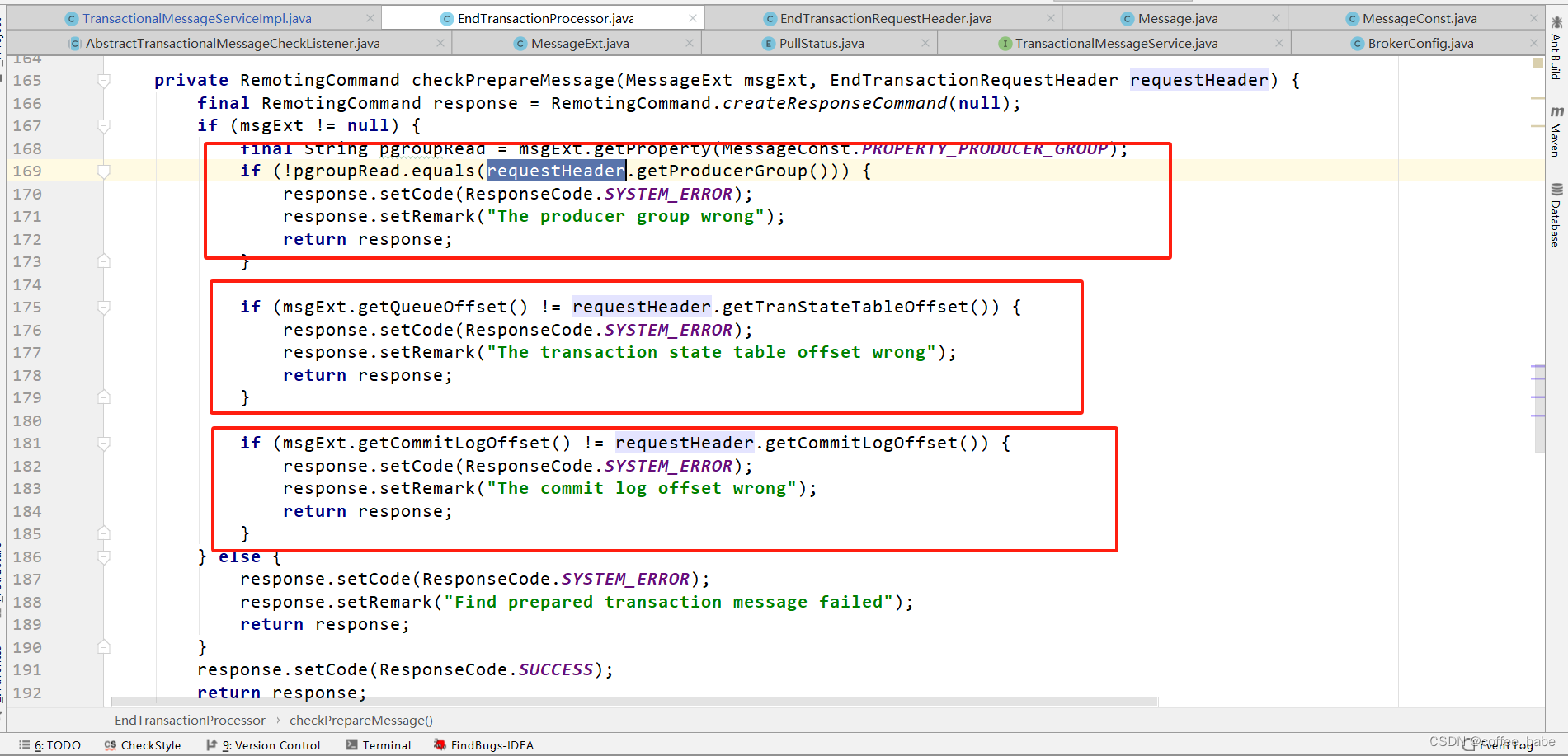Collapse fold end marker at line 179
The height and width of the screenshot is (756, 1568).
click(104, 397)
